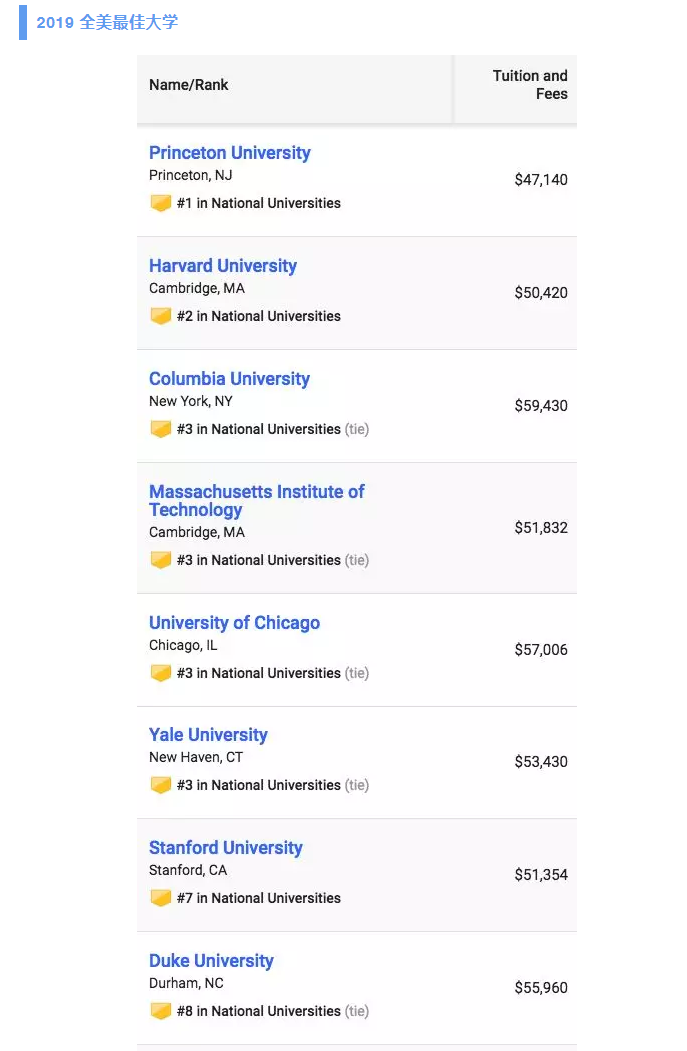
Task: Click Columbia's $59,430 tuition value
Action: tap(541, 406)
